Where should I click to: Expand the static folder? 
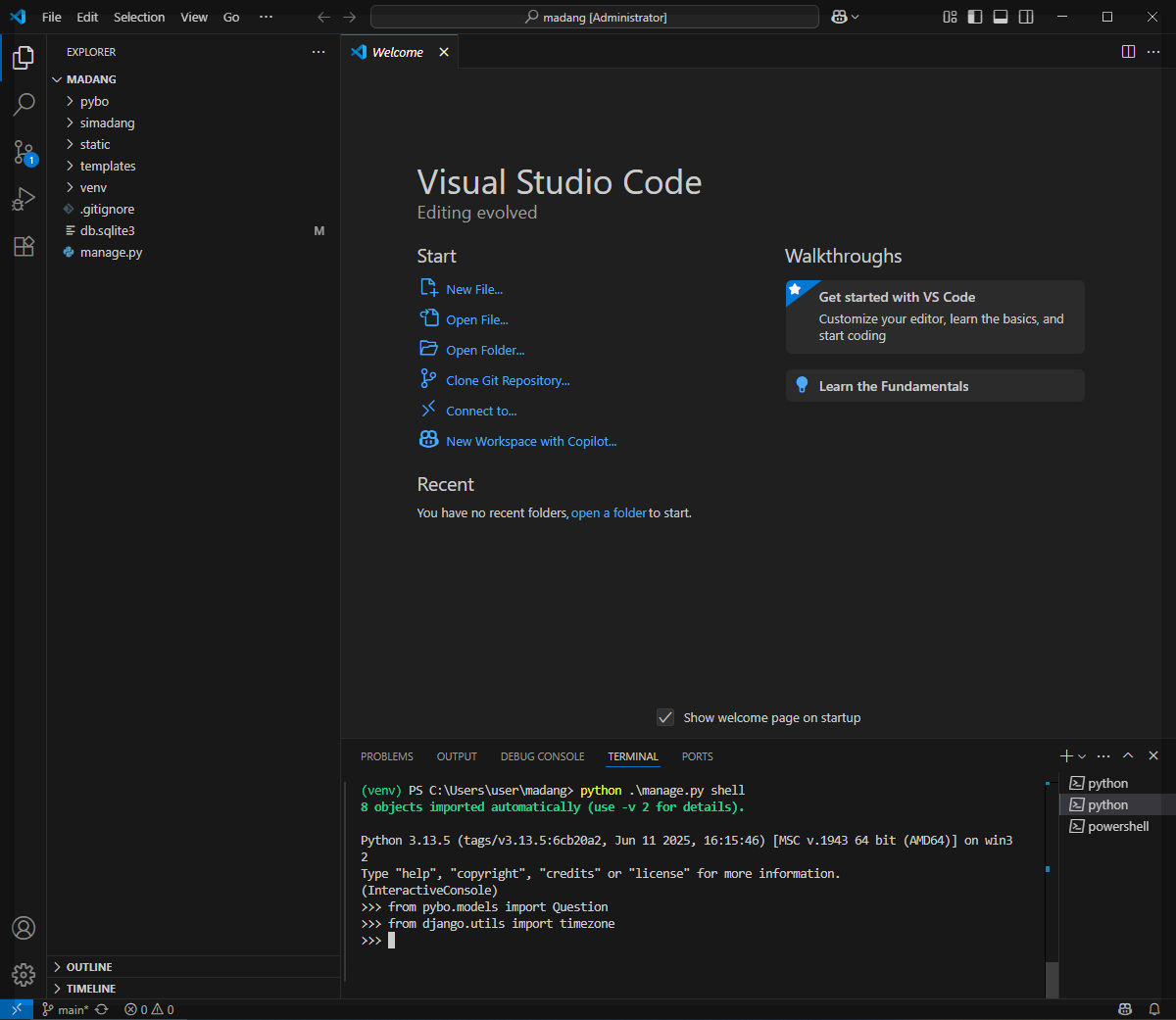(x=193, y=144)
